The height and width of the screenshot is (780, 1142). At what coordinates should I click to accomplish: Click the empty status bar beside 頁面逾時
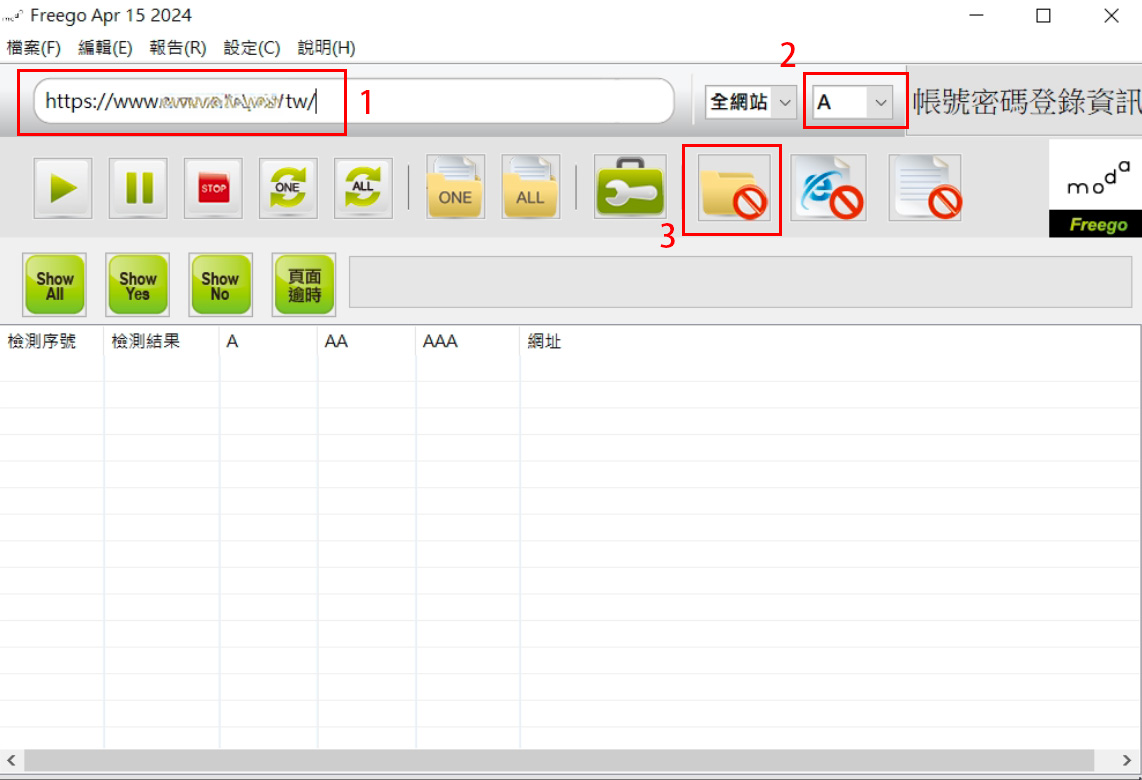pos(740,282)
